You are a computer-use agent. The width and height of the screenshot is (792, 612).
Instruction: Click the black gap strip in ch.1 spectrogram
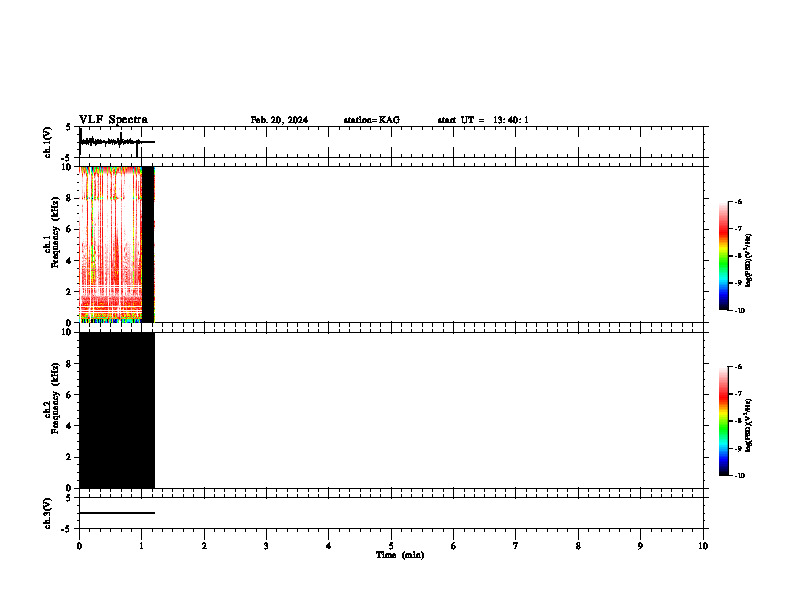[147, 244]
